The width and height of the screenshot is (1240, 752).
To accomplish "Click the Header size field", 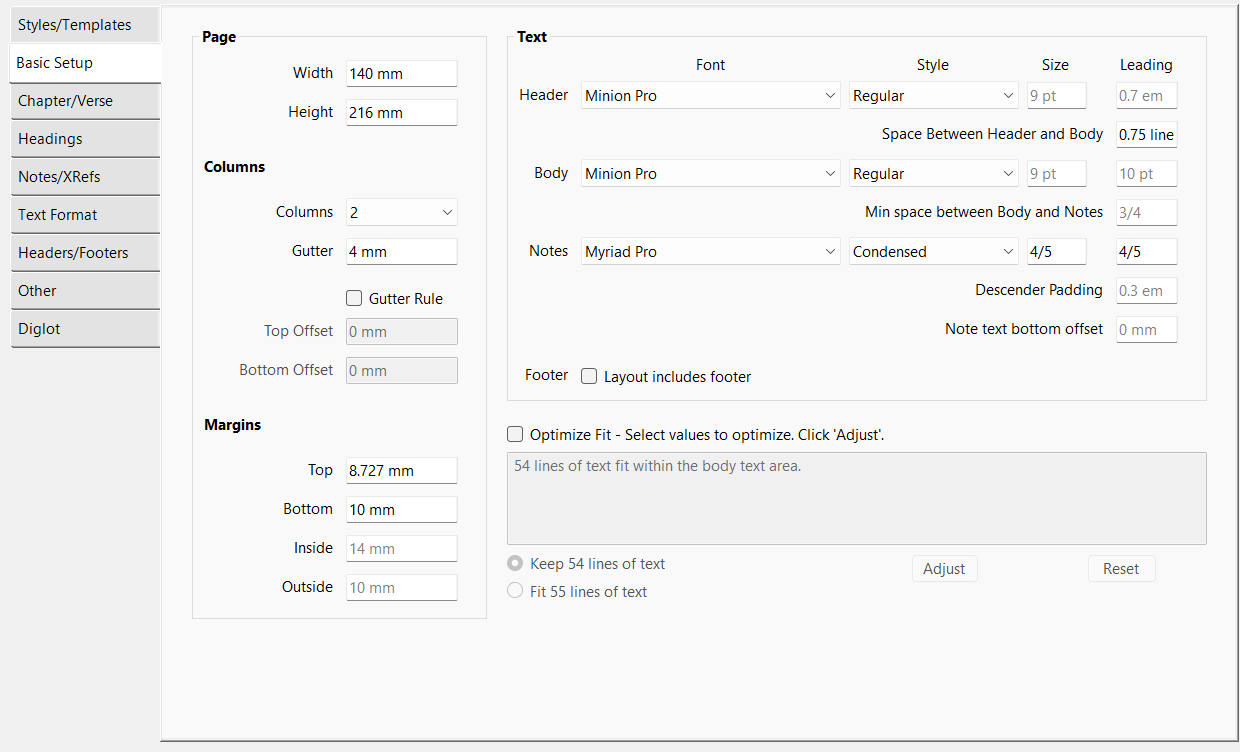I will click(x=1056, y=96).
